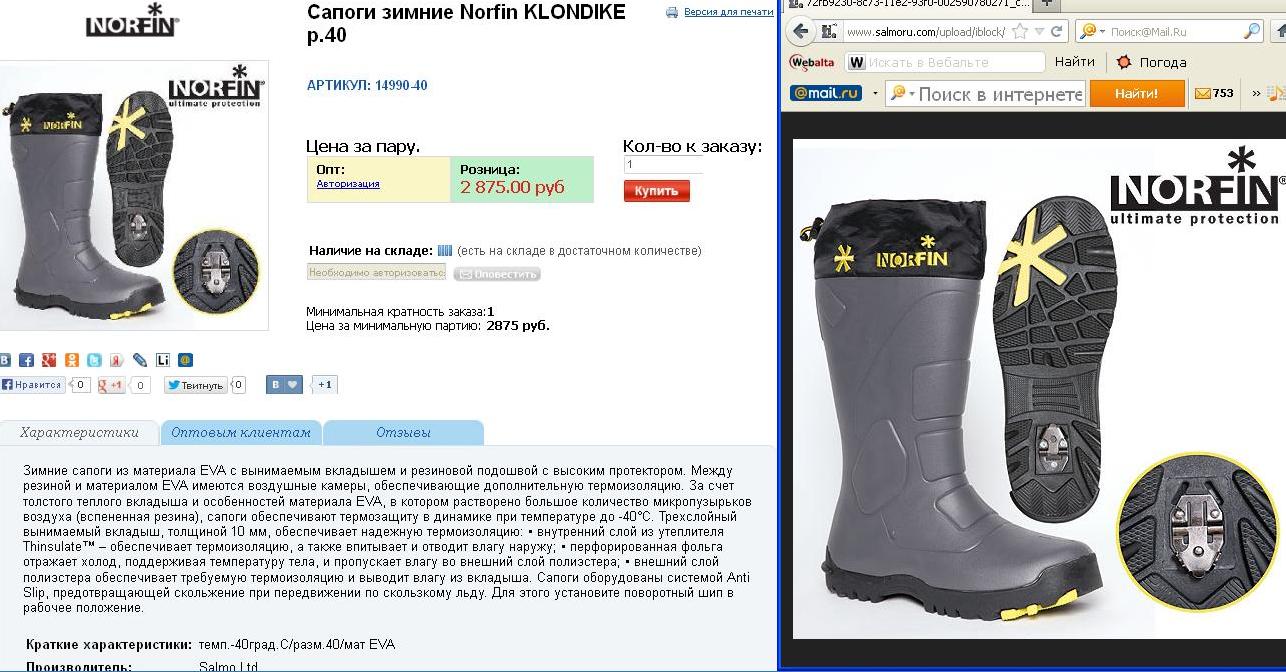This screenshot has height=672, width=1286.
Task: Bookmark page with the star icon
Action: (1020, 31)
